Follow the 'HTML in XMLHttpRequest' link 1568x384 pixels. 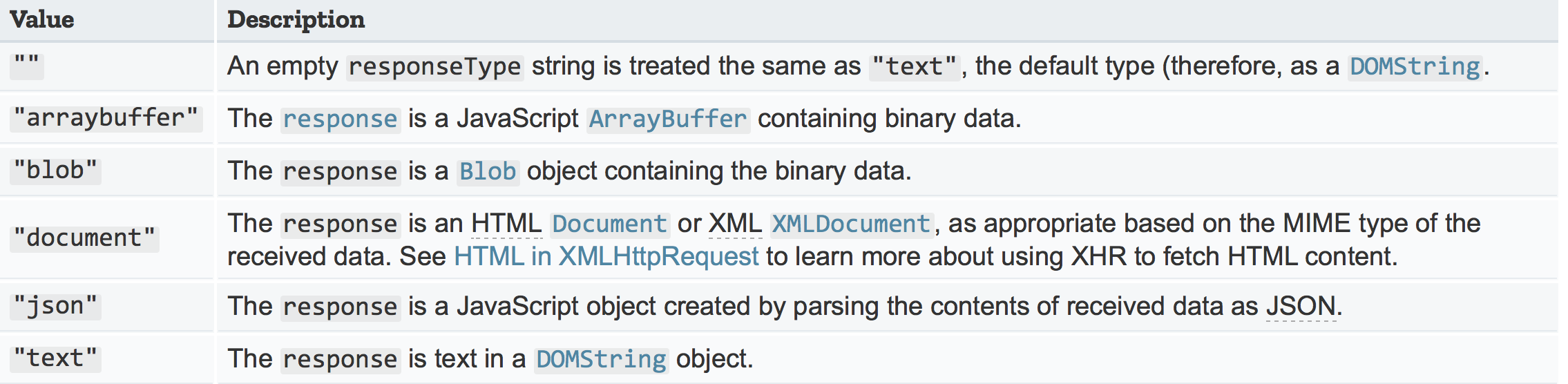pos(606,257)
